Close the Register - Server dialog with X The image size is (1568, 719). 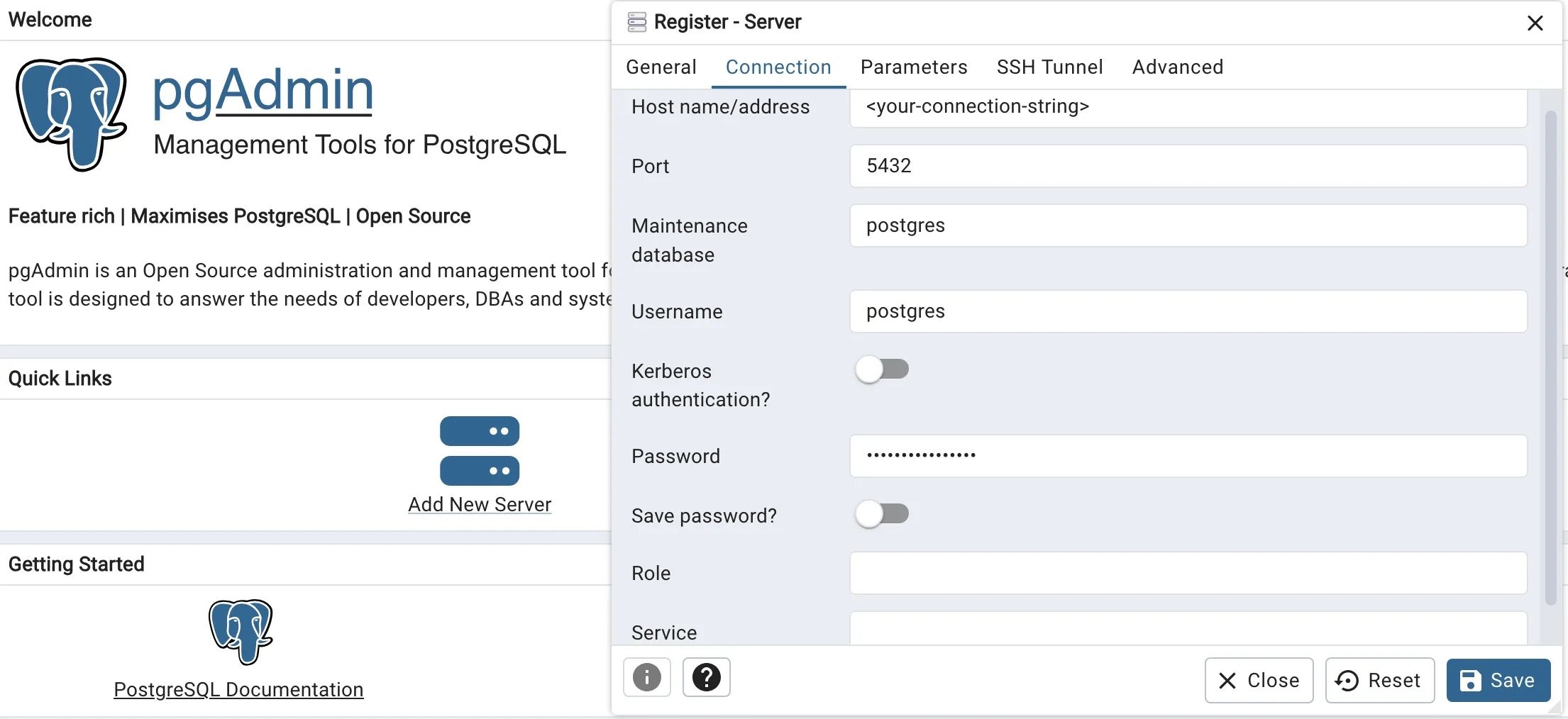(x=1535, y=23)
